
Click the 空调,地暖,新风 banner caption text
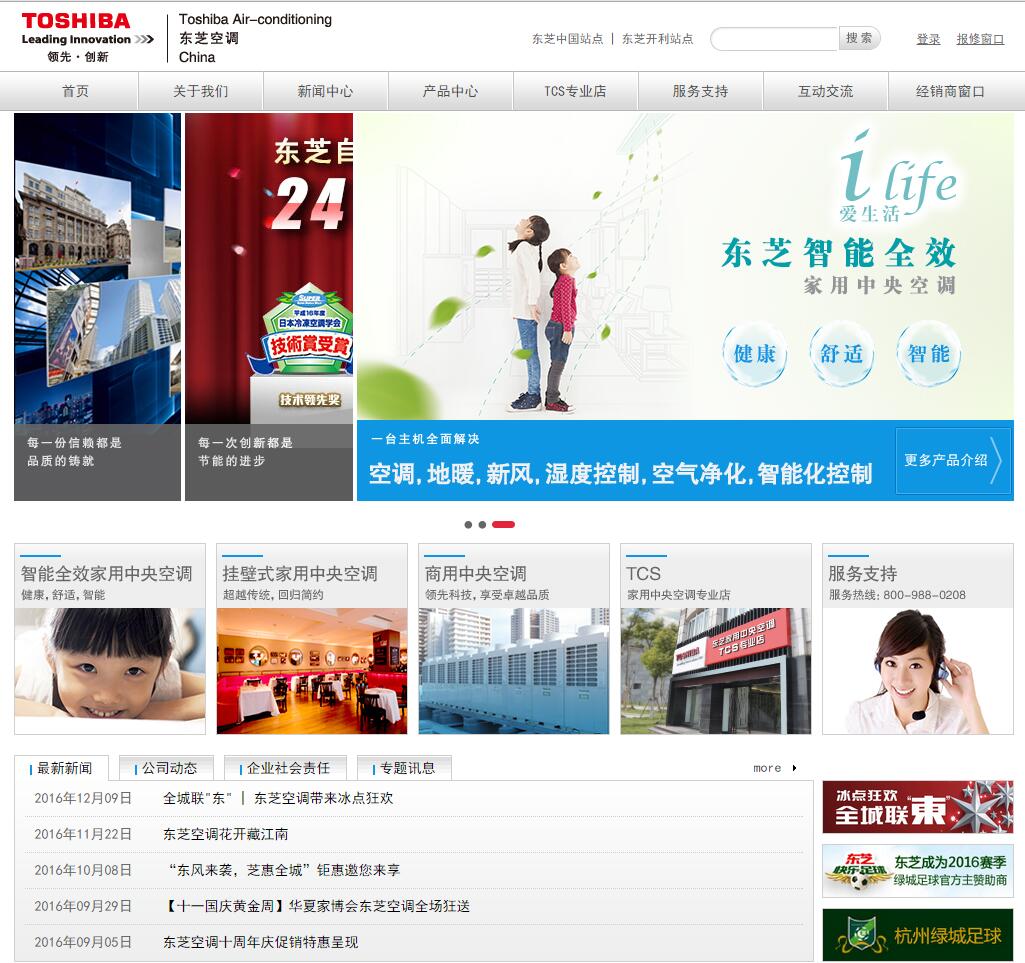point(620,473)
